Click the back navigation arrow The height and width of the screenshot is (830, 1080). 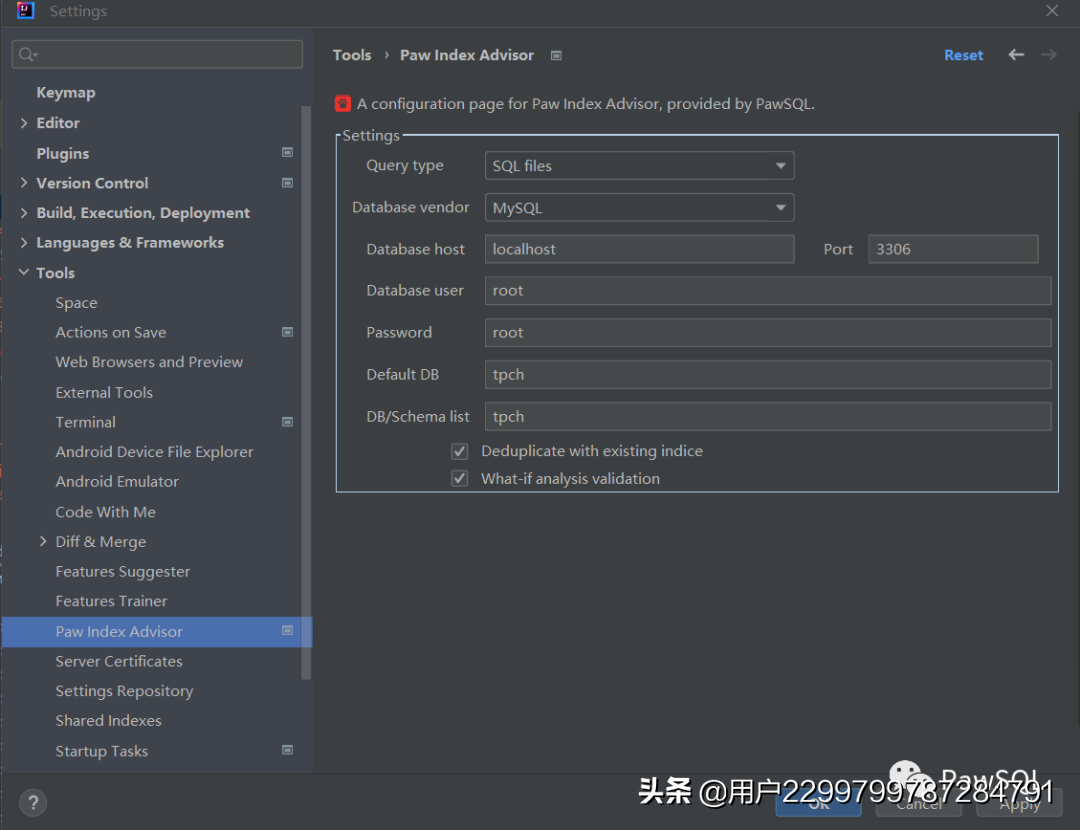coord(1016,55)
